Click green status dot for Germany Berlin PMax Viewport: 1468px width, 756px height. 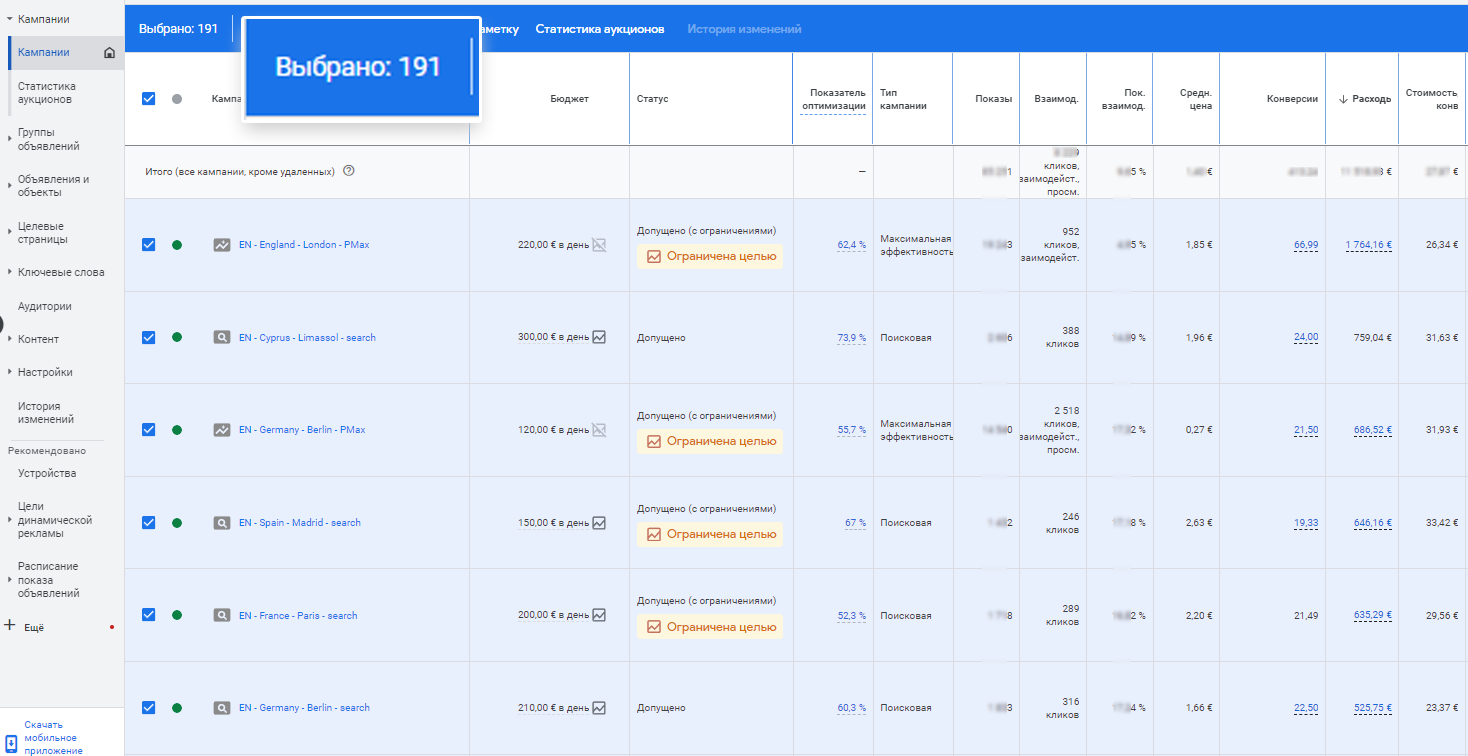click(177, 430)
